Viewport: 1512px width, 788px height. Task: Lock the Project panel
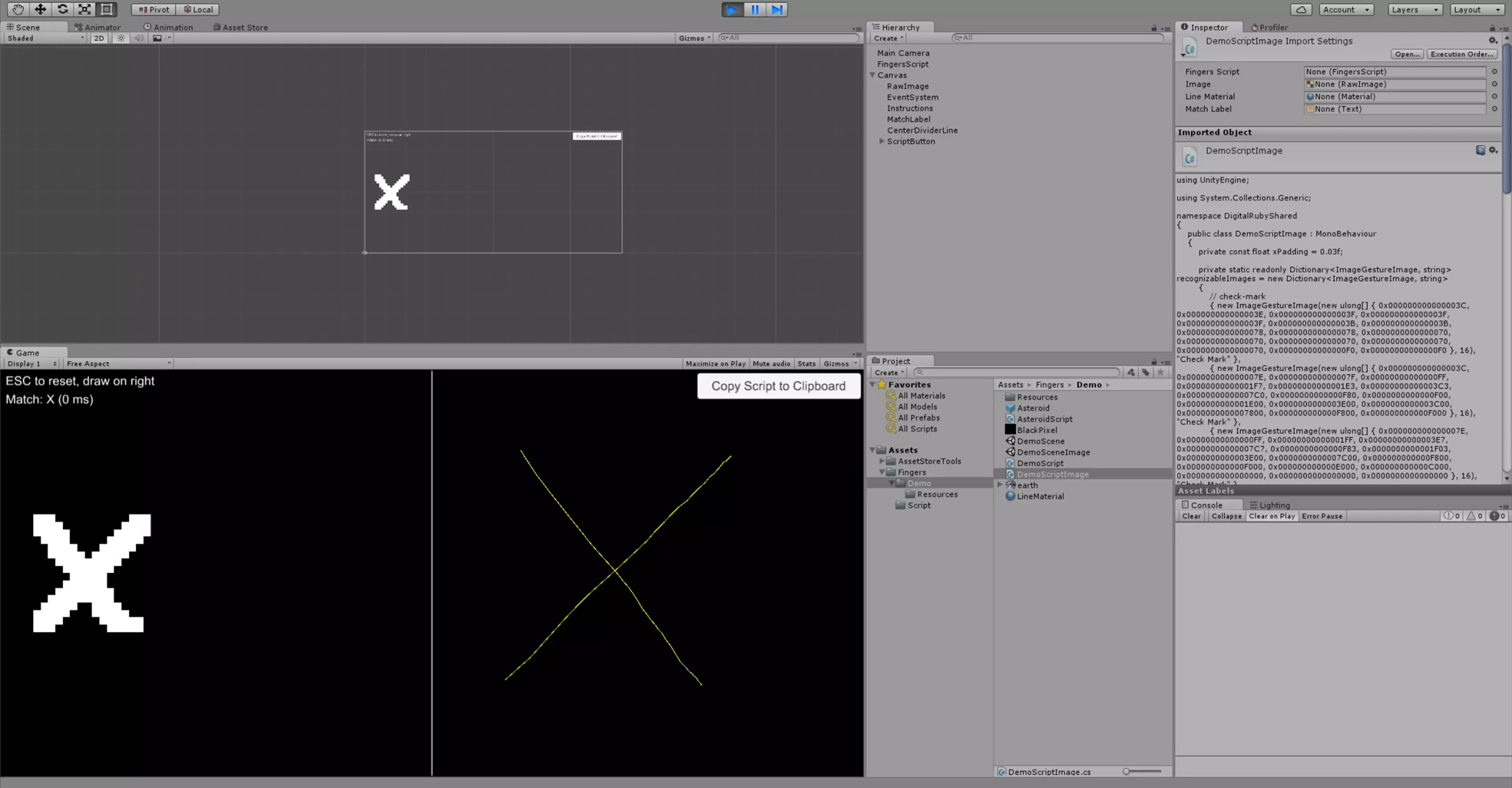1153,362
